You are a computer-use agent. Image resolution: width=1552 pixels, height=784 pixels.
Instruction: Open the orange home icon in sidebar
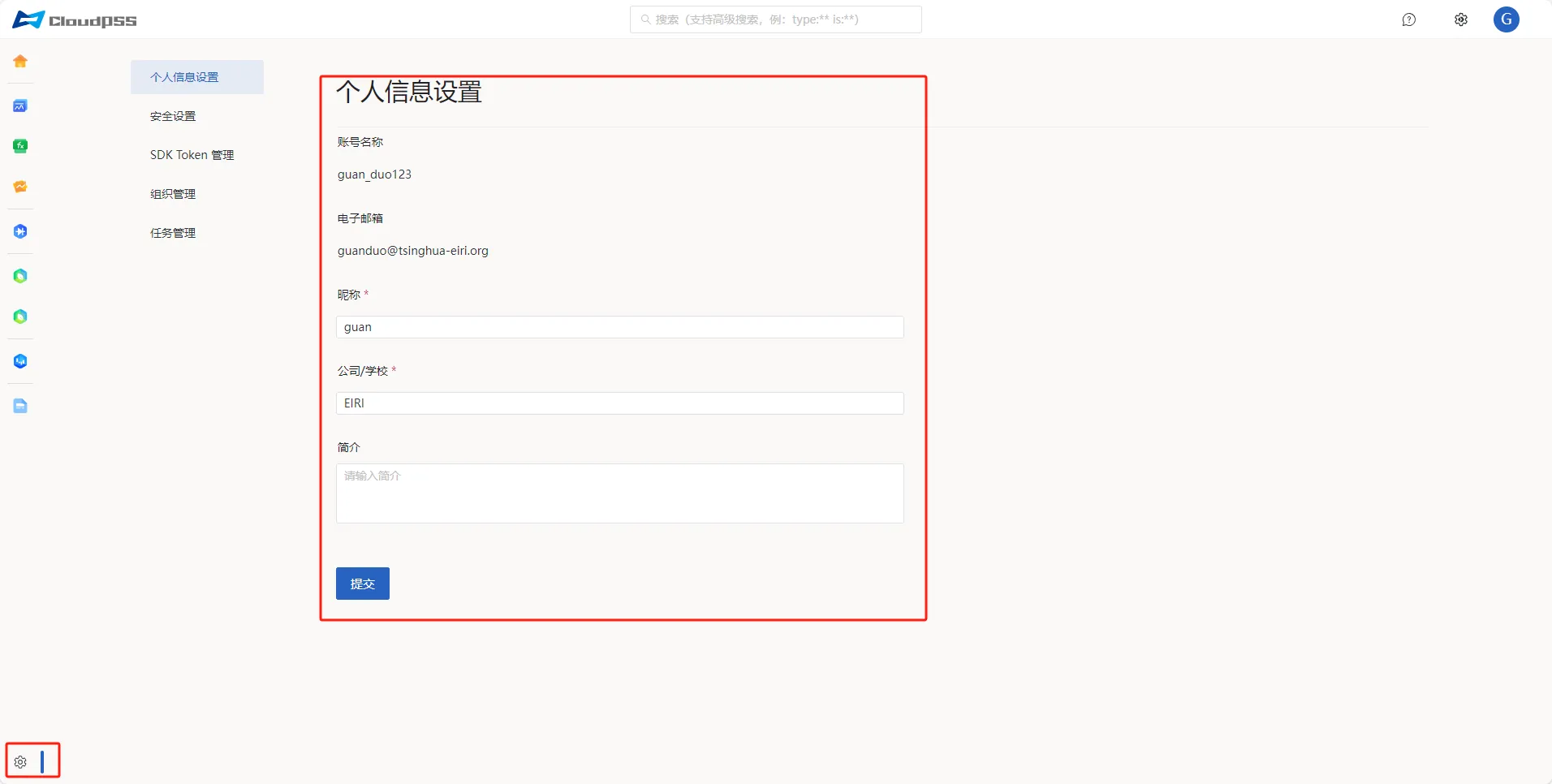(20, 61)
